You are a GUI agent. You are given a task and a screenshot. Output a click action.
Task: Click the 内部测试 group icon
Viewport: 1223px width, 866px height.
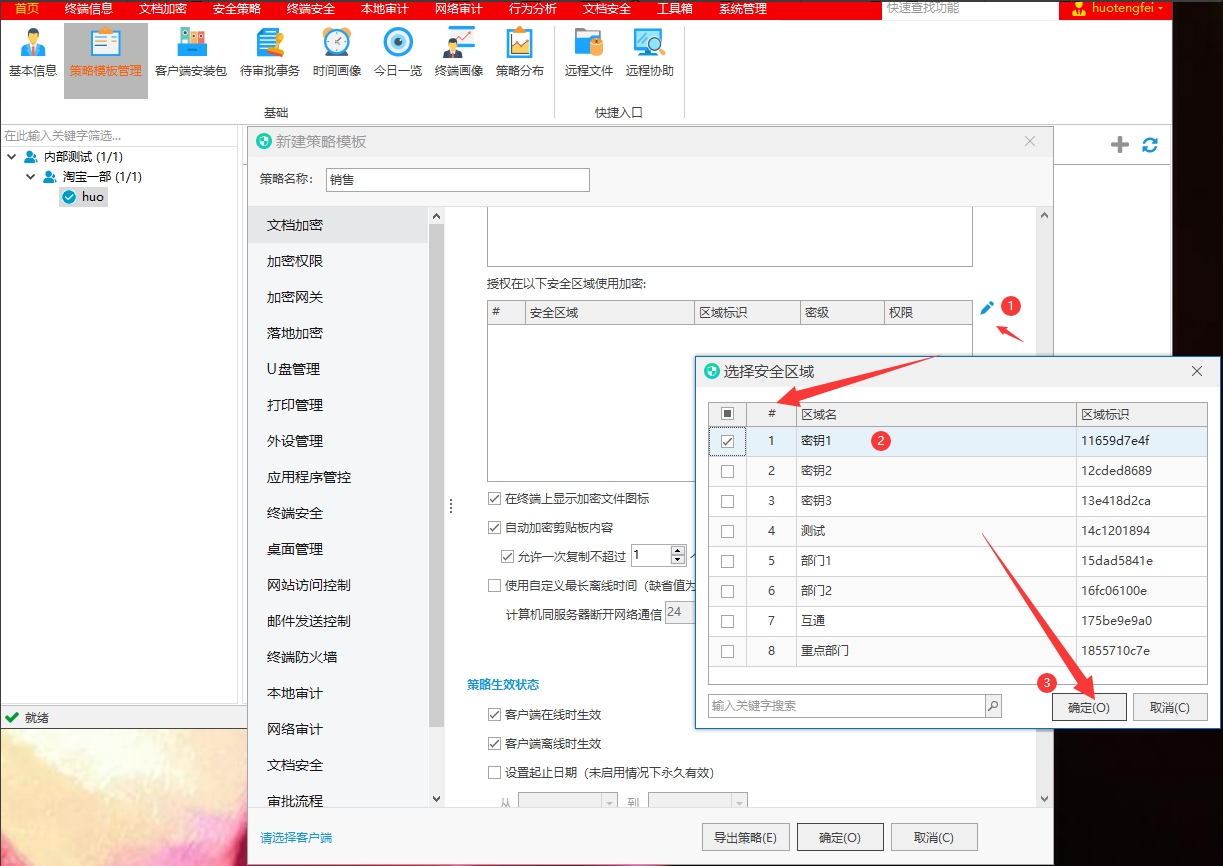coord(31,157)
